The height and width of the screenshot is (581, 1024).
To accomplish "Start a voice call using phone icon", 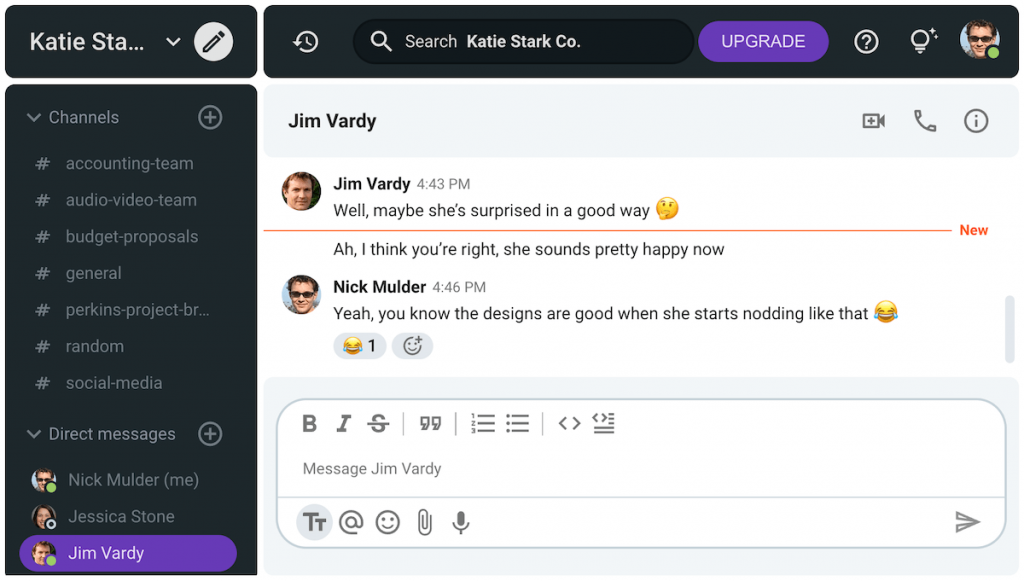I will pos(925,121).
